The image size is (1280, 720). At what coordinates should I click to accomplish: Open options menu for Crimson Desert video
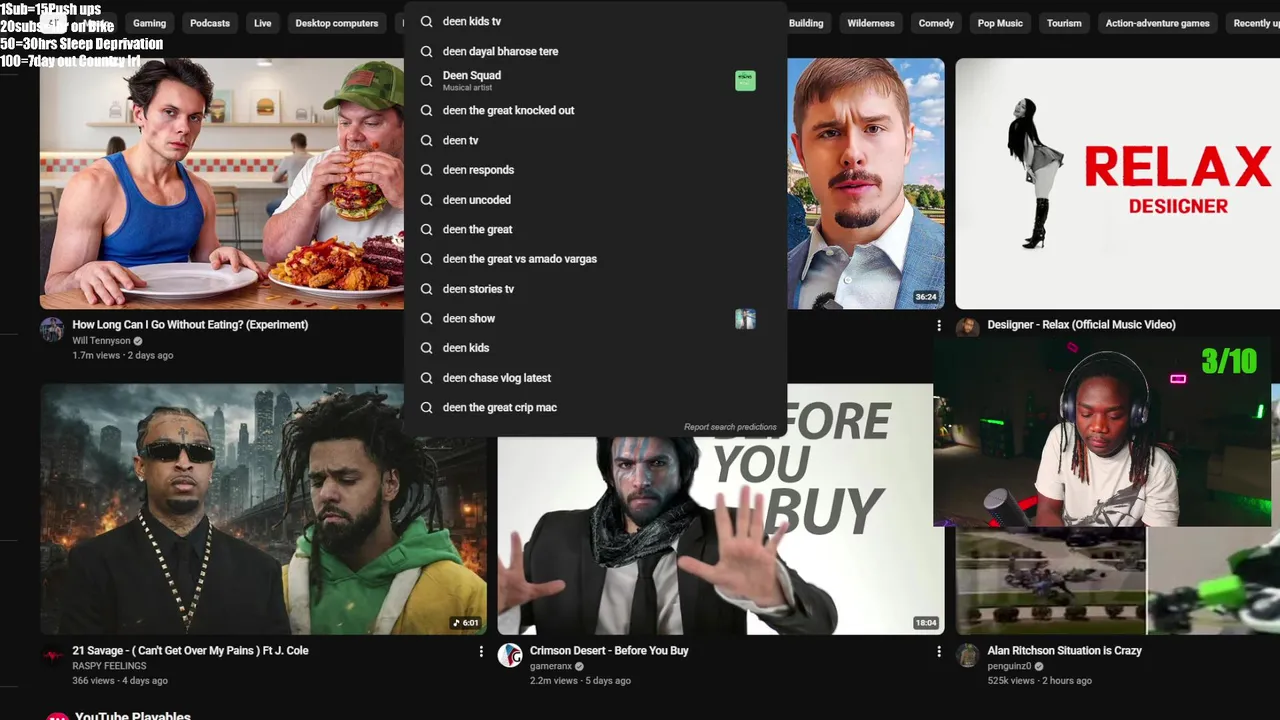938,651
